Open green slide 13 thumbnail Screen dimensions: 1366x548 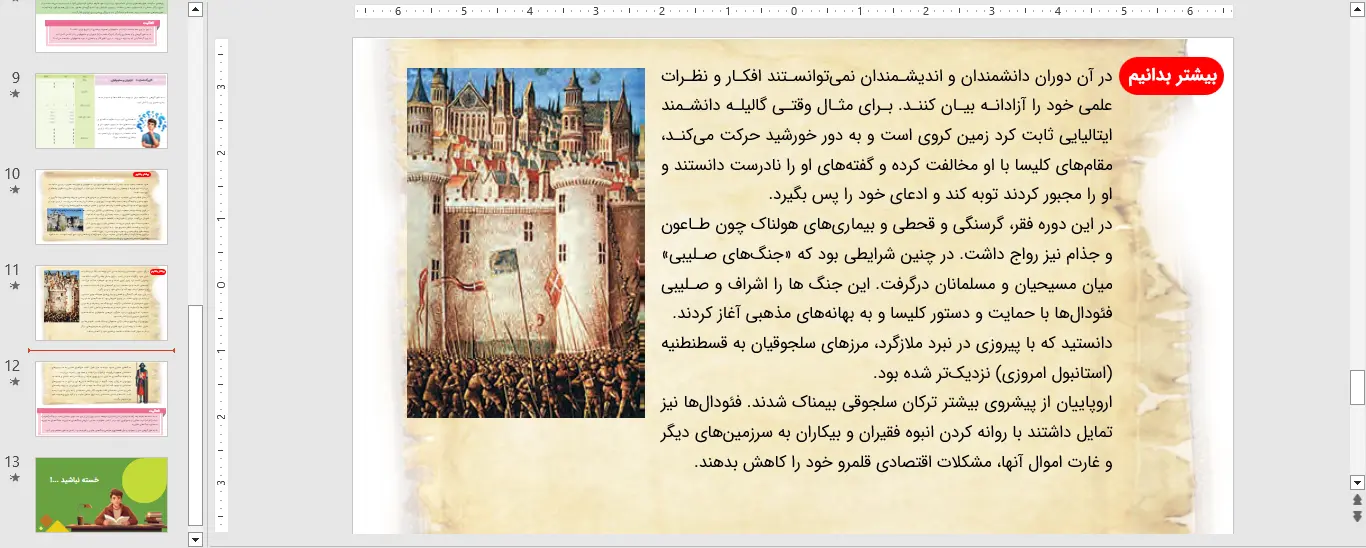click(101, 495)
